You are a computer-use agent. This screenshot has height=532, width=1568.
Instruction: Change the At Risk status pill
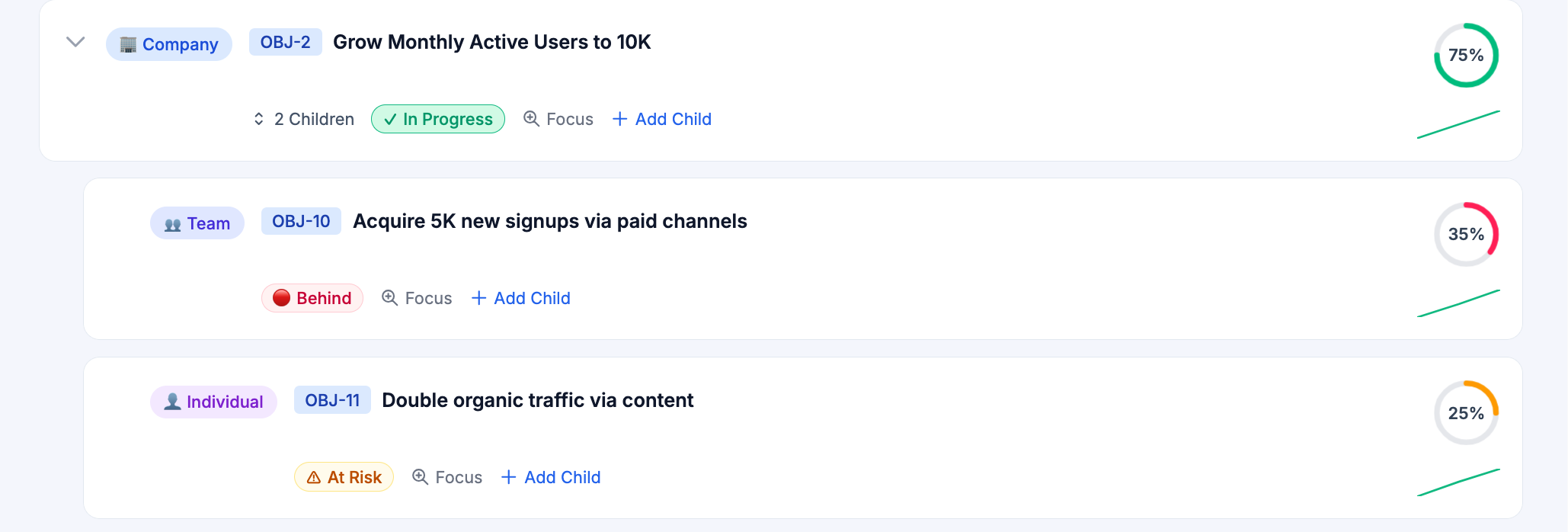tap(344, 477)
